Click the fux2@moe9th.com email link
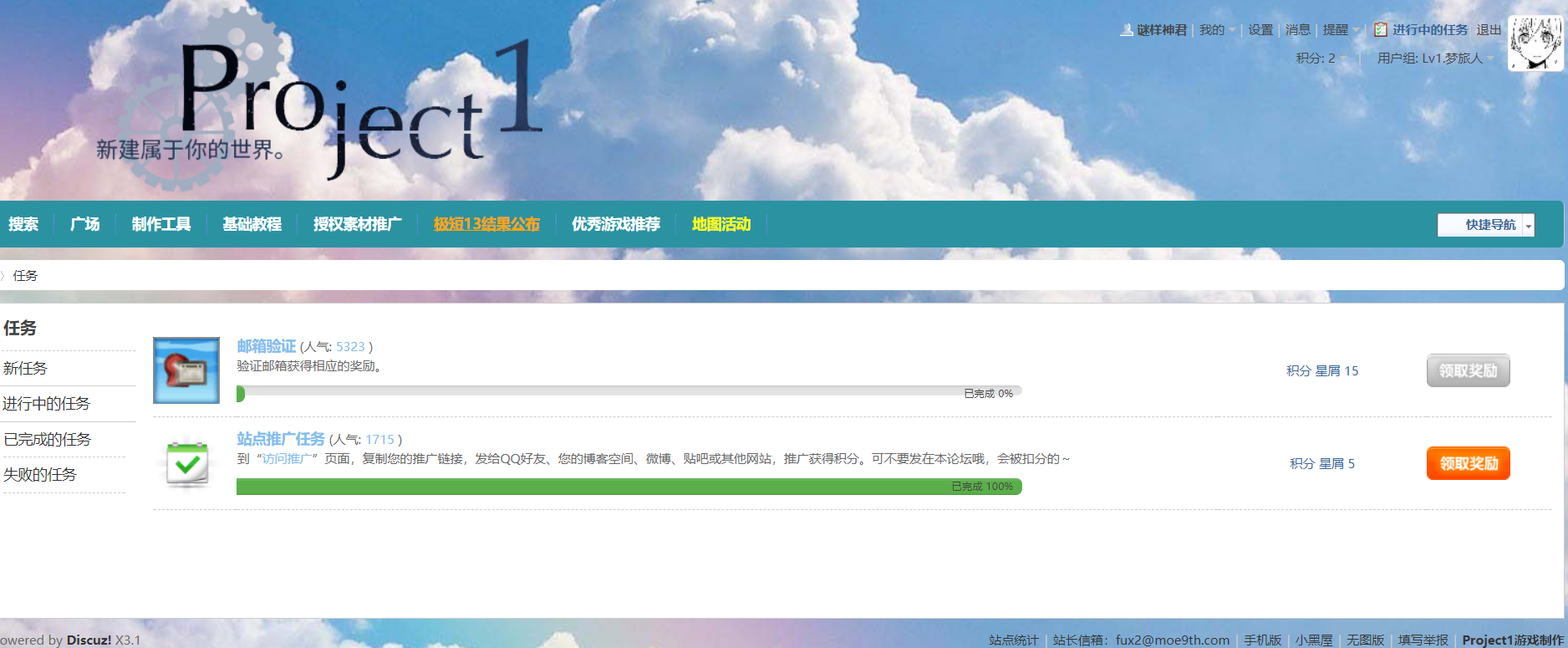 (1173, 640)
